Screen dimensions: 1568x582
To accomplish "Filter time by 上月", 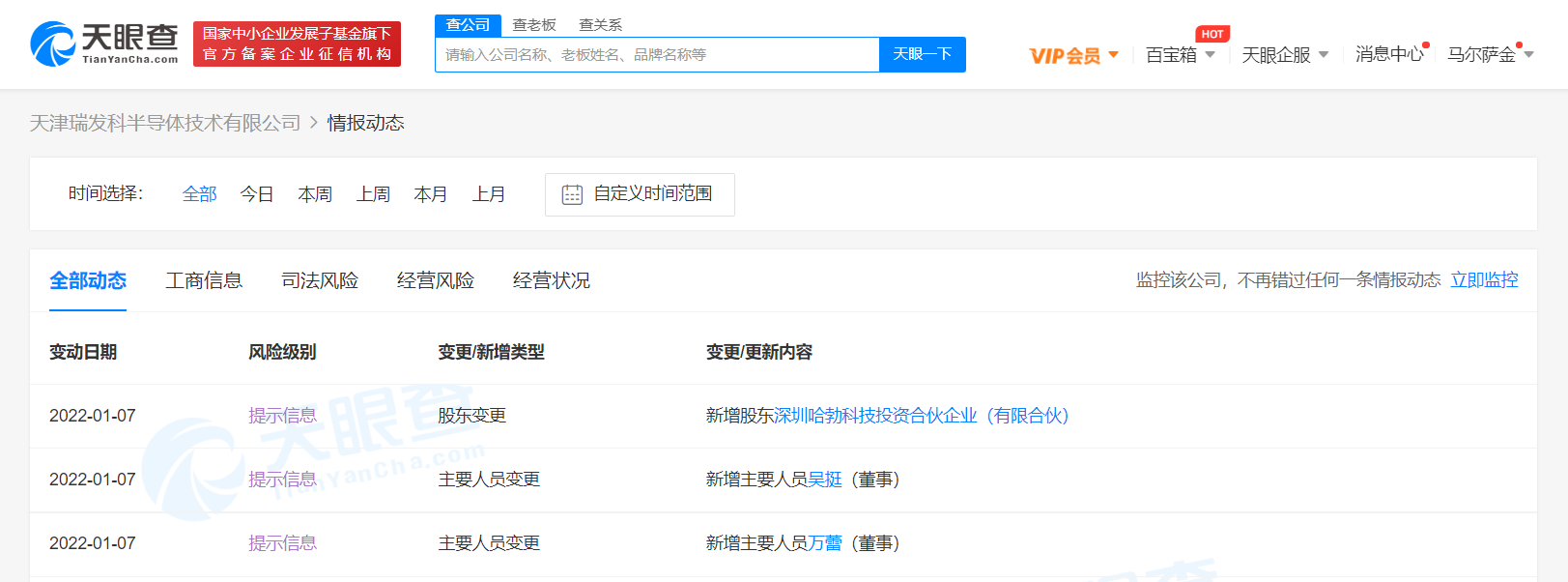I will (x=489, y=194).
